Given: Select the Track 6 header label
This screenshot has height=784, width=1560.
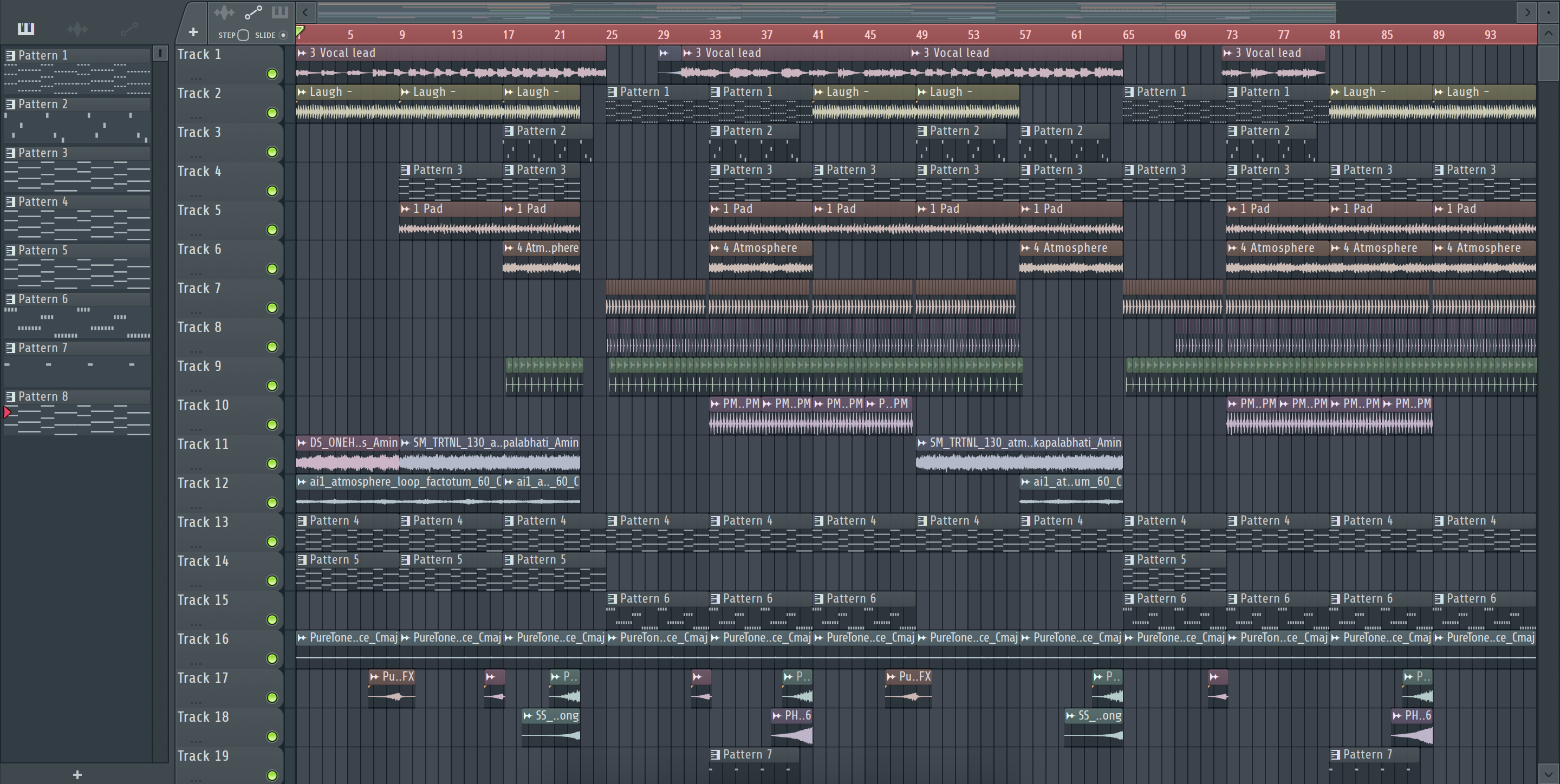Looking at the screenshot, I should click(199, 250).
